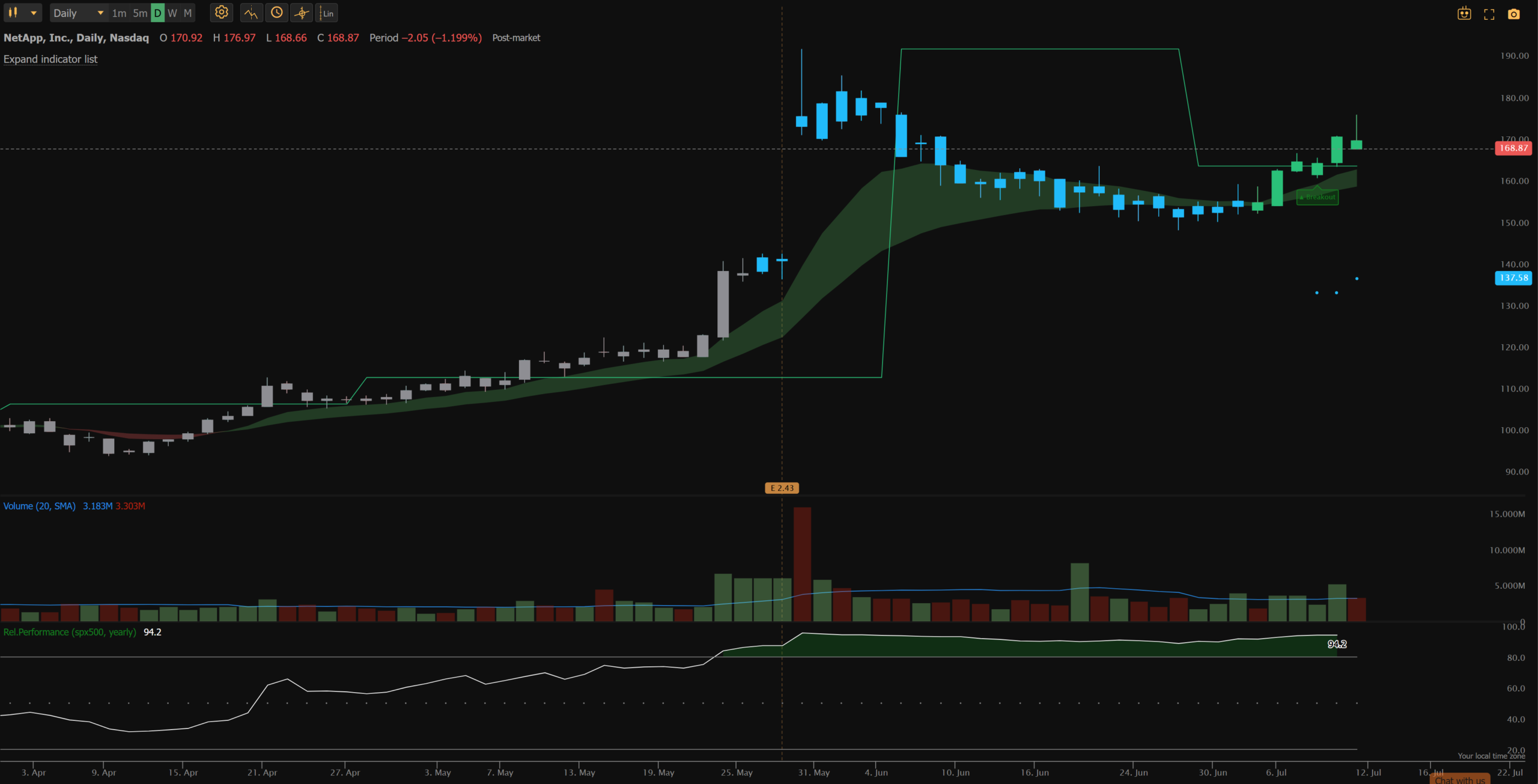Open the candlestick chart type selector
Screen dimensions: 1538x784
[x=22, y=13]
